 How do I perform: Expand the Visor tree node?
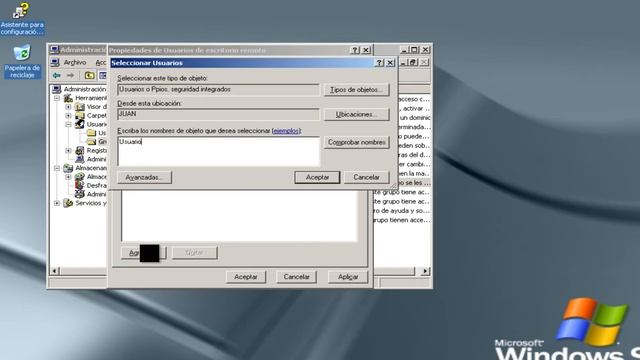[68, 107]
